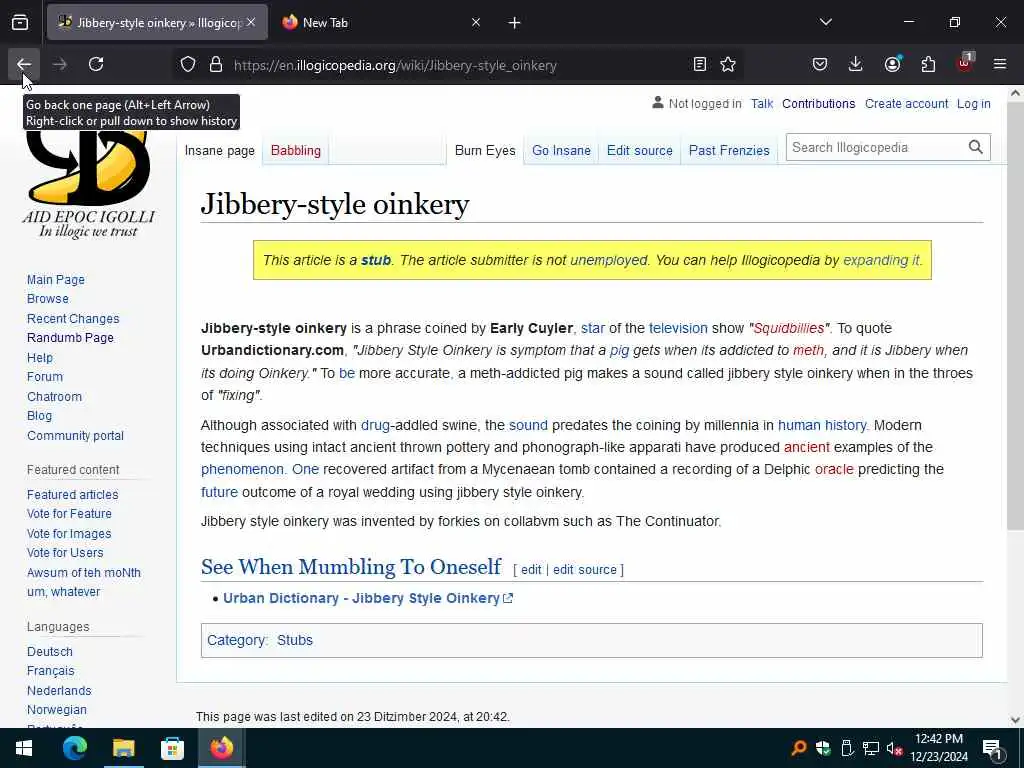This screenshot has height=768, width=1024.
Task: View site security padlock info
Action: (216, 64)
